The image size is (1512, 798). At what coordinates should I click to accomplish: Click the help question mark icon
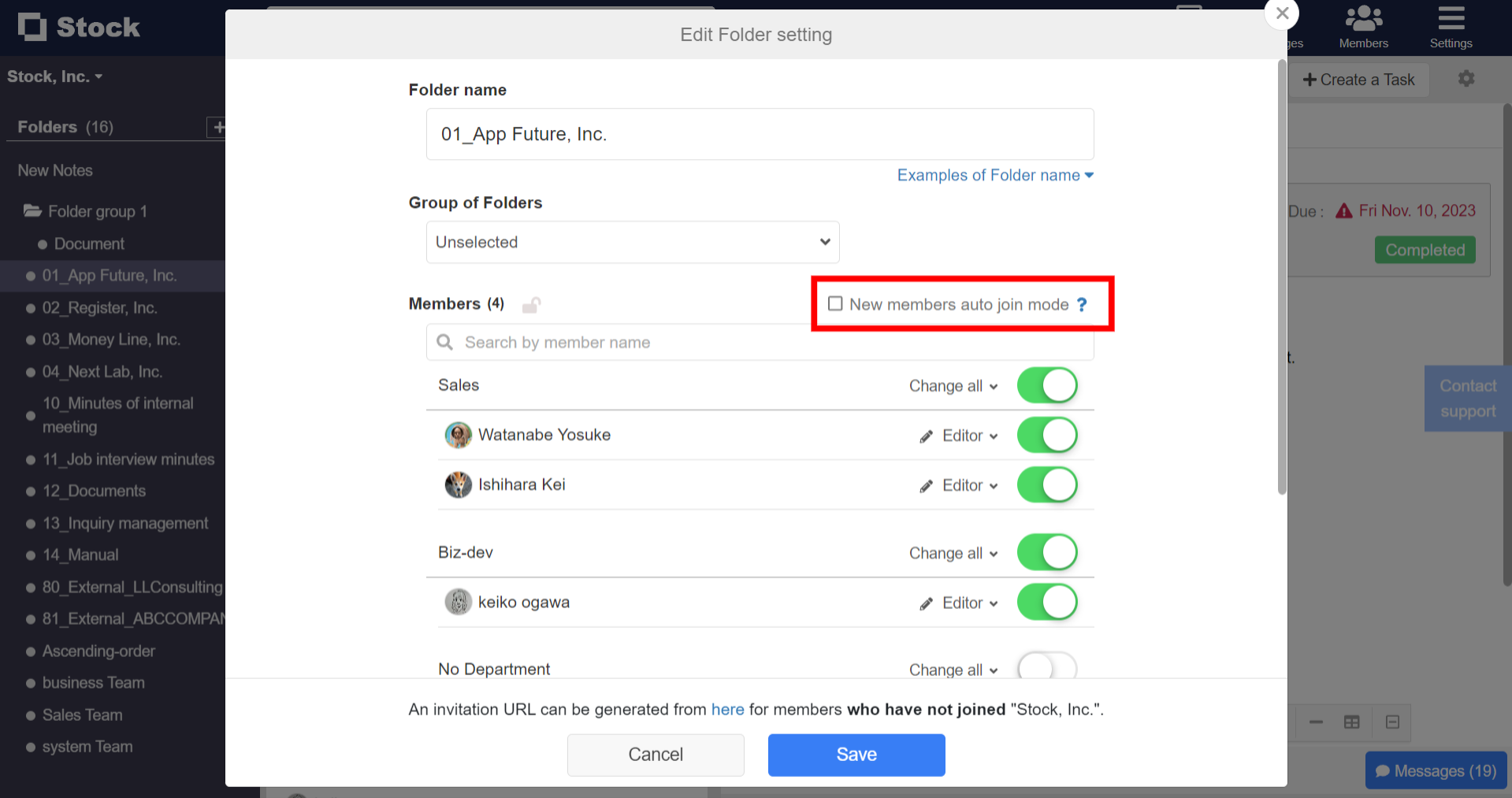click(1082, 305)
